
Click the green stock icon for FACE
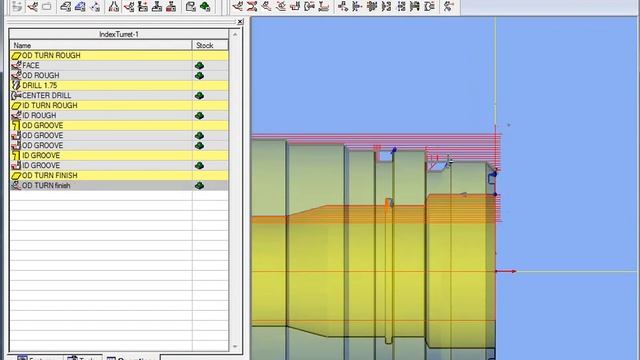199,65
